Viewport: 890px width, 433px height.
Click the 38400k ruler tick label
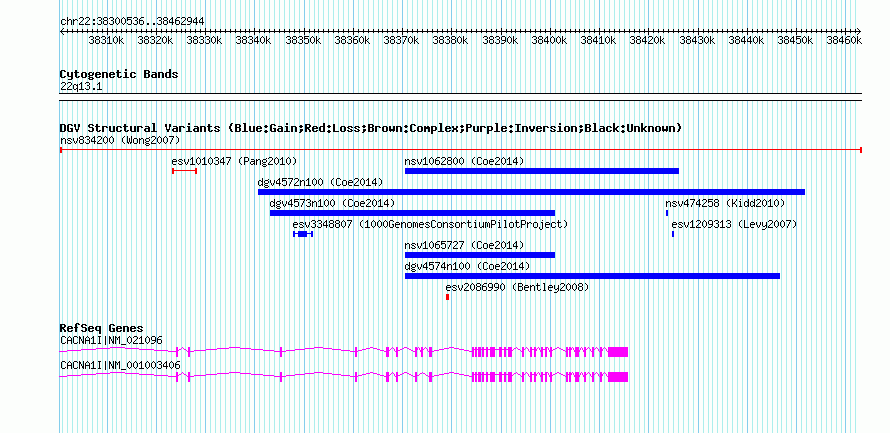coord(549,40)
